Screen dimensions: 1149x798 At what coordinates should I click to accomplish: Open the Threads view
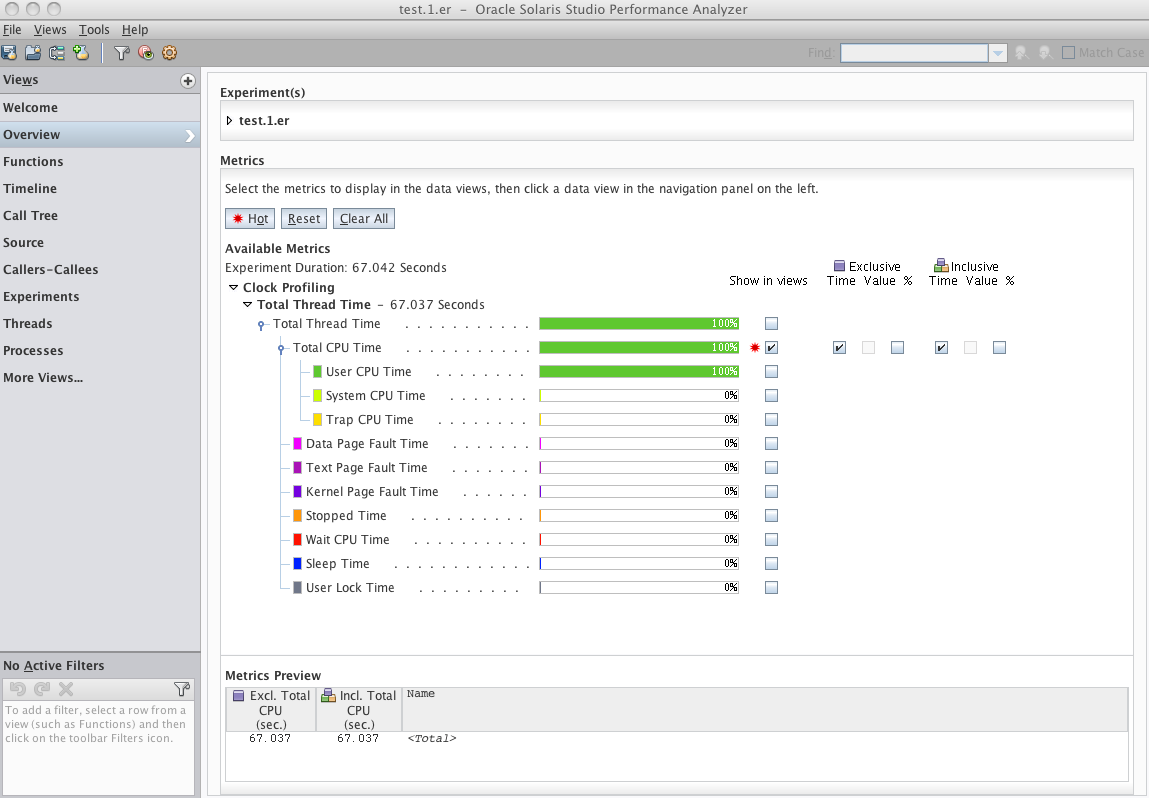pyautogui.click(x=100, y=323)
